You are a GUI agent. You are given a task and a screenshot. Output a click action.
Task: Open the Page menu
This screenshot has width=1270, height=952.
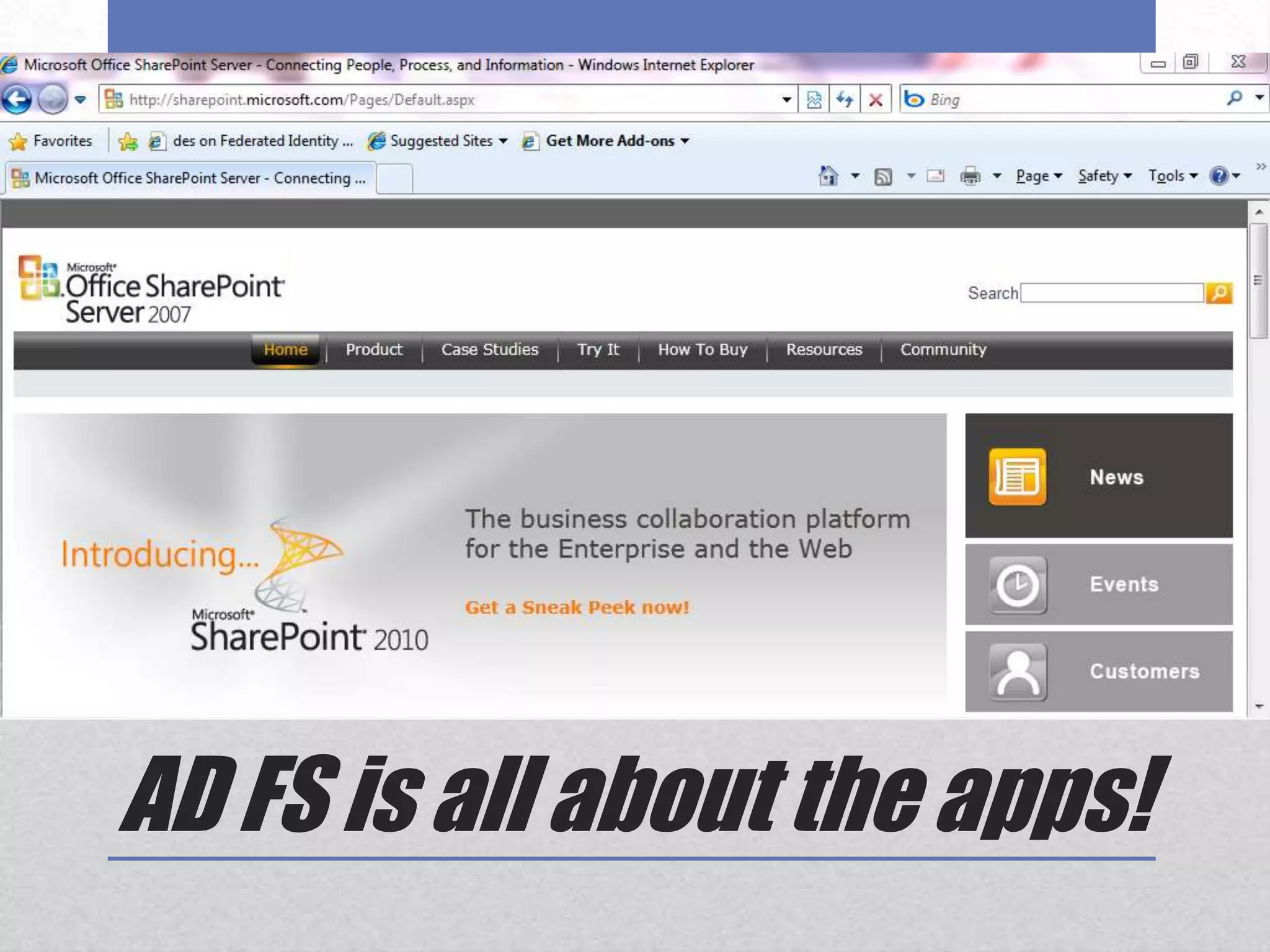[x=1039, y=177]
